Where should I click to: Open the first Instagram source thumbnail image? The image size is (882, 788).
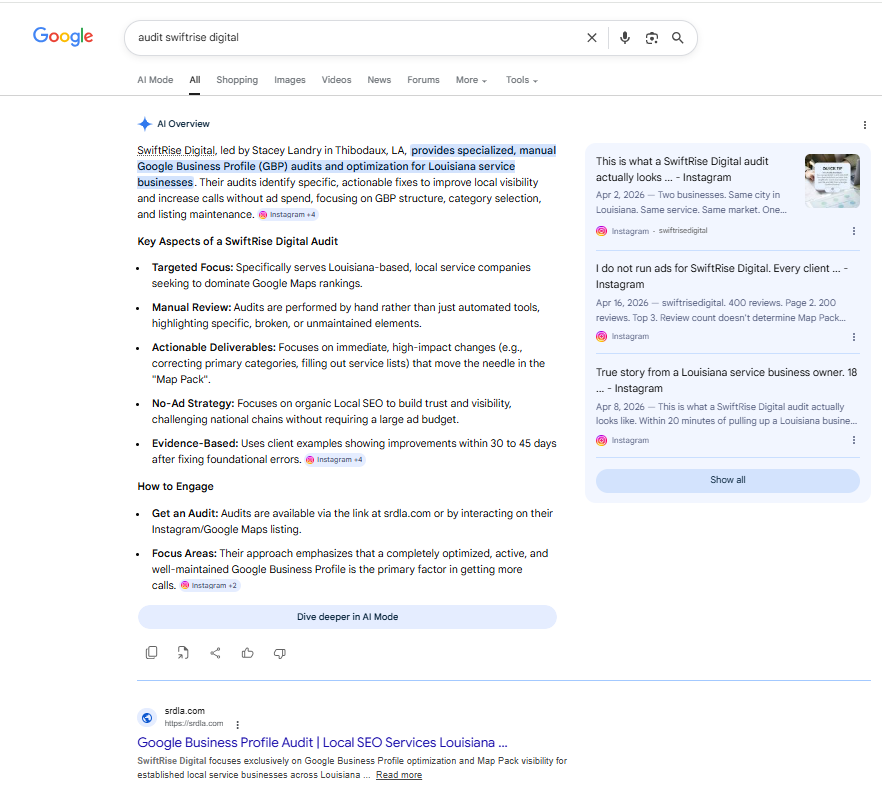pos(832,181)
